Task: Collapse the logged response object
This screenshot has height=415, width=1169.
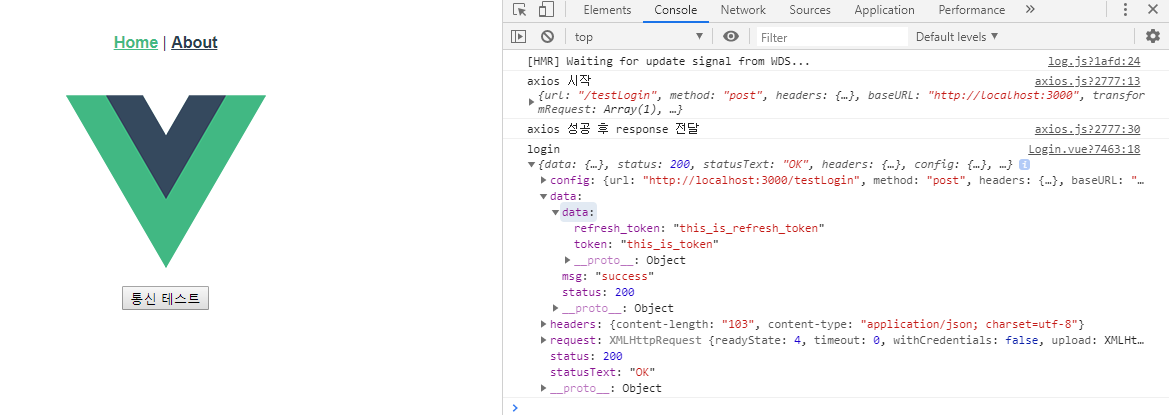Action: [x=531, y=165]
